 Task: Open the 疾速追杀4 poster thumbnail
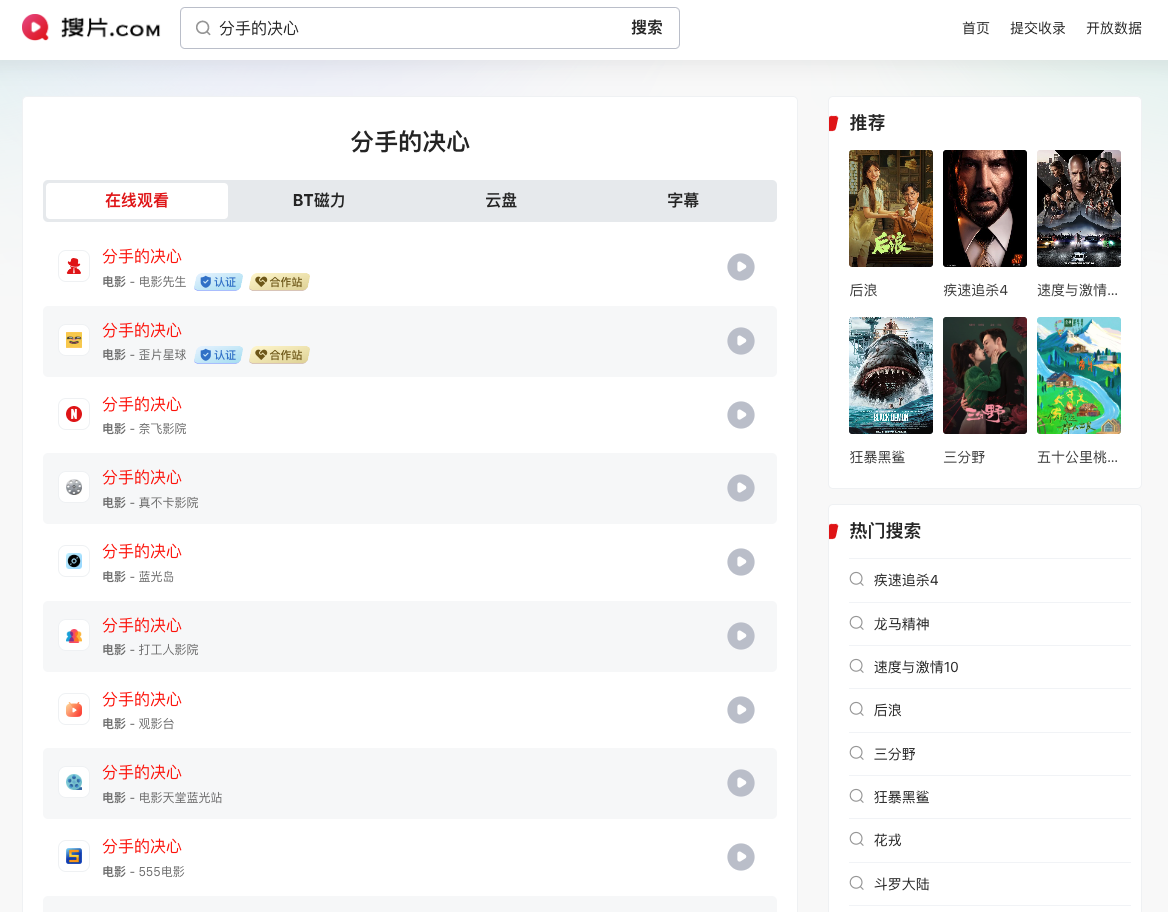click(x=985, y=209)
